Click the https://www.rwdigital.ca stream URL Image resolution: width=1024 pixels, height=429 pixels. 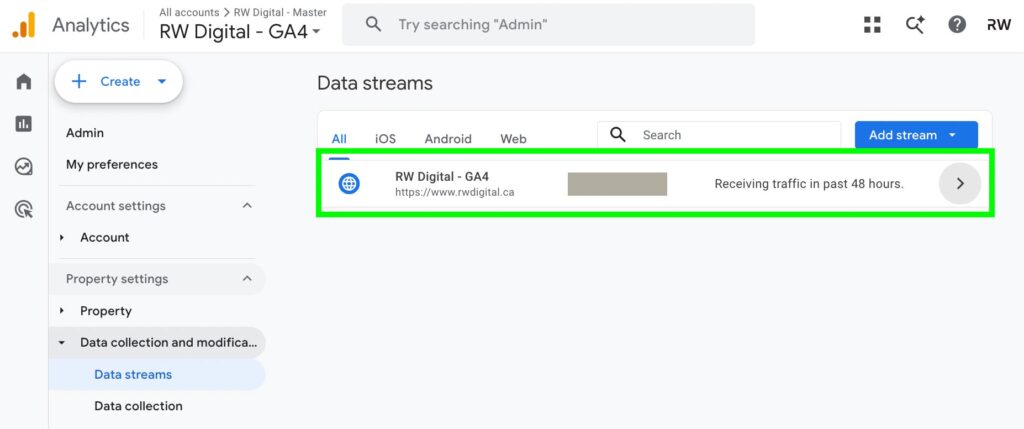(x=455, y=193)
